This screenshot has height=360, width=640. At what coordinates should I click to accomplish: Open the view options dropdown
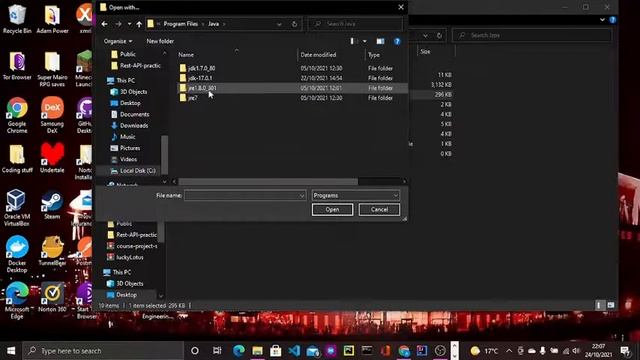click(x=364, y=41)
